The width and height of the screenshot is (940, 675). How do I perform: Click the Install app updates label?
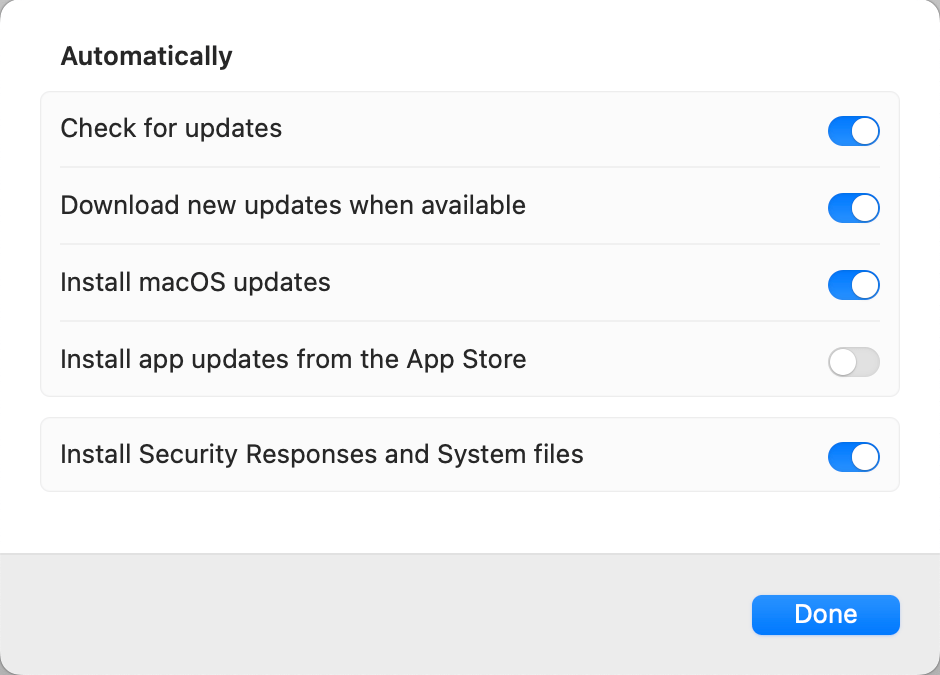tap(294, 360)
